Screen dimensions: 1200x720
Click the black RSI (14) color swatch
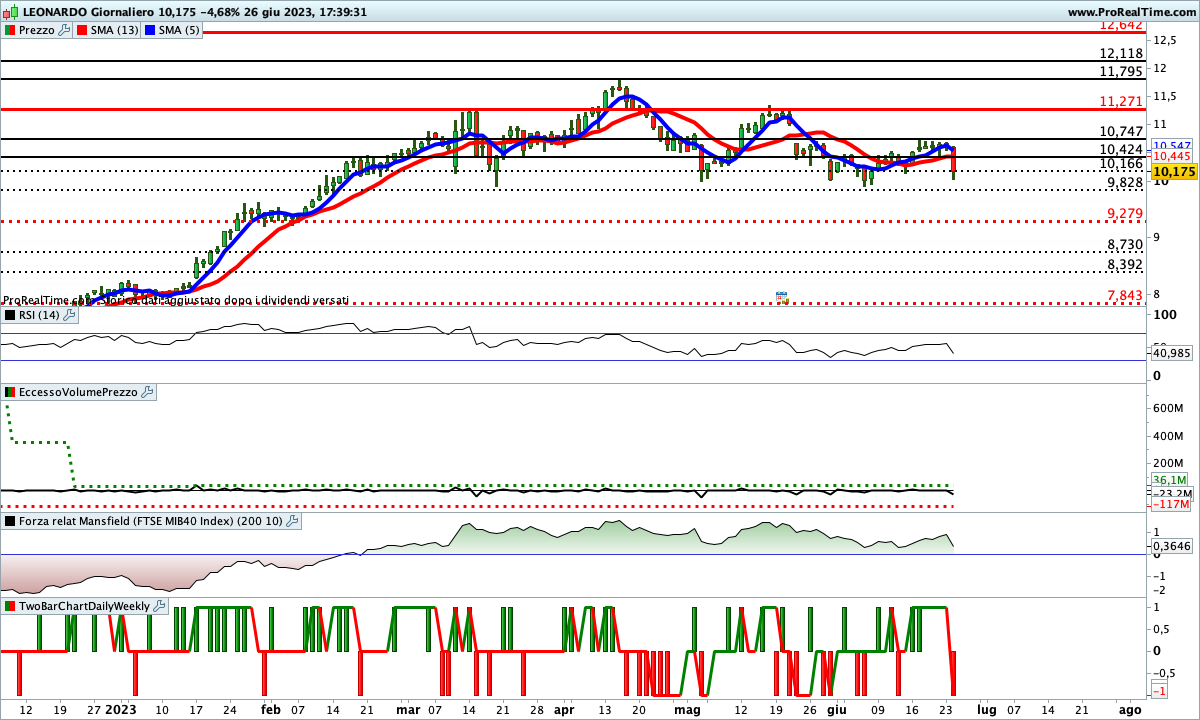(x=10, y=315)
